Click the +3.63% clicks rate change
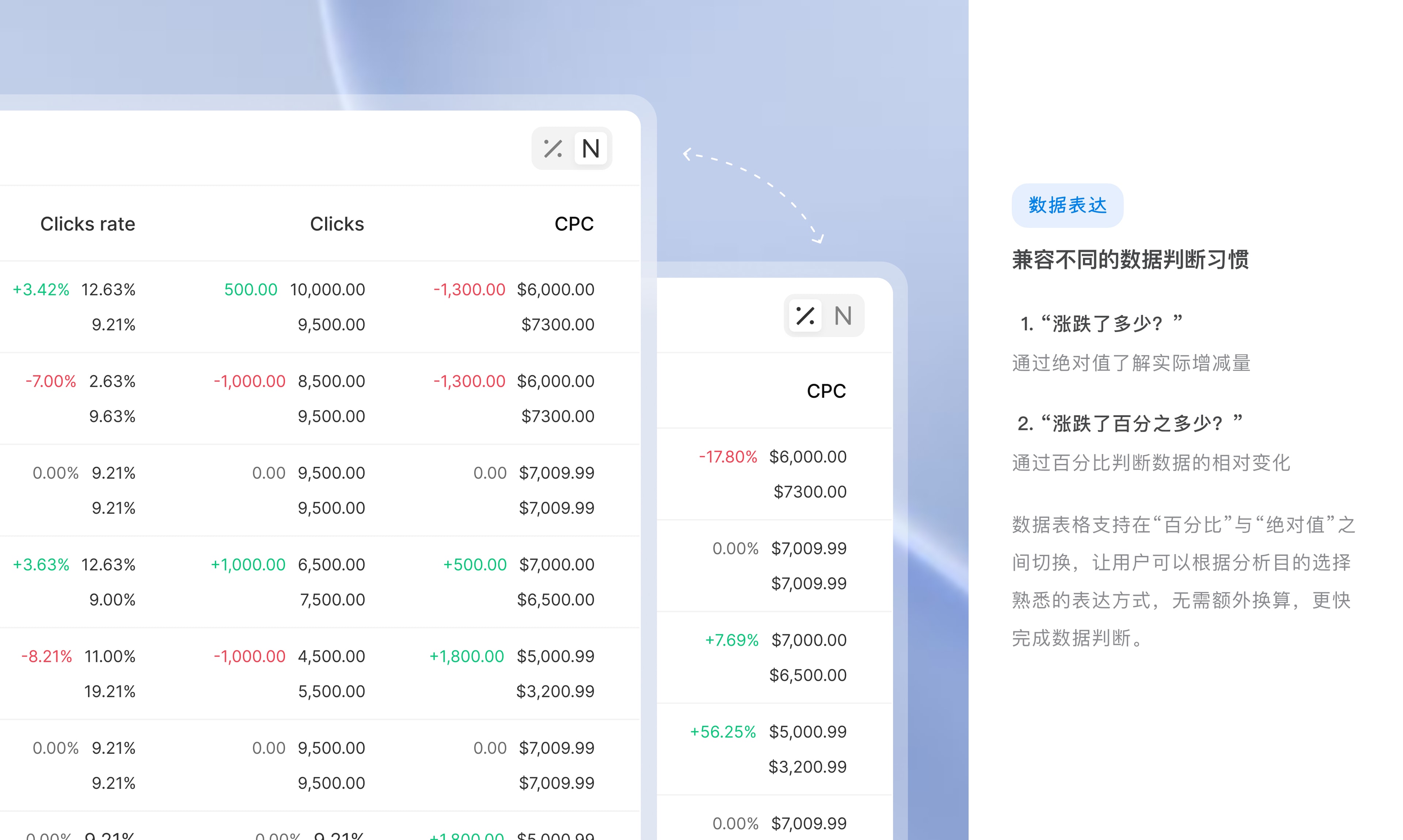The image size is (1403, 840). (41, 564)
